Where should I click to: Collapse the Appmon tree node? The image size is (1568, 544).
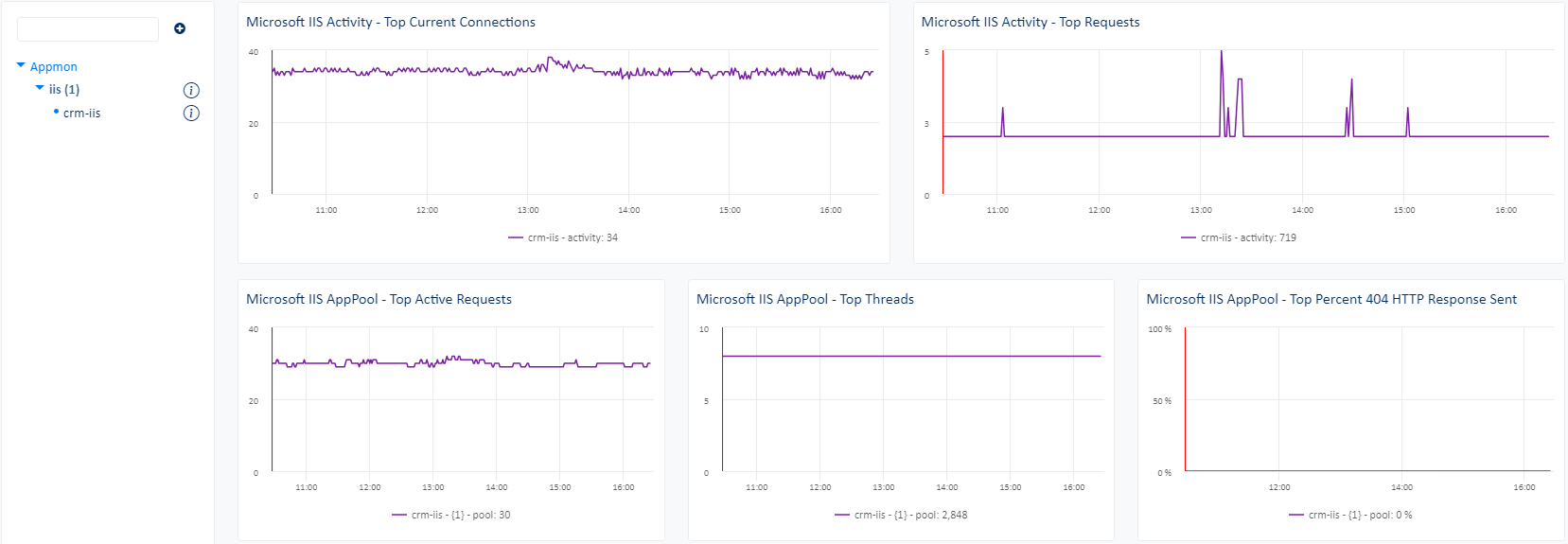pos(21,66)
